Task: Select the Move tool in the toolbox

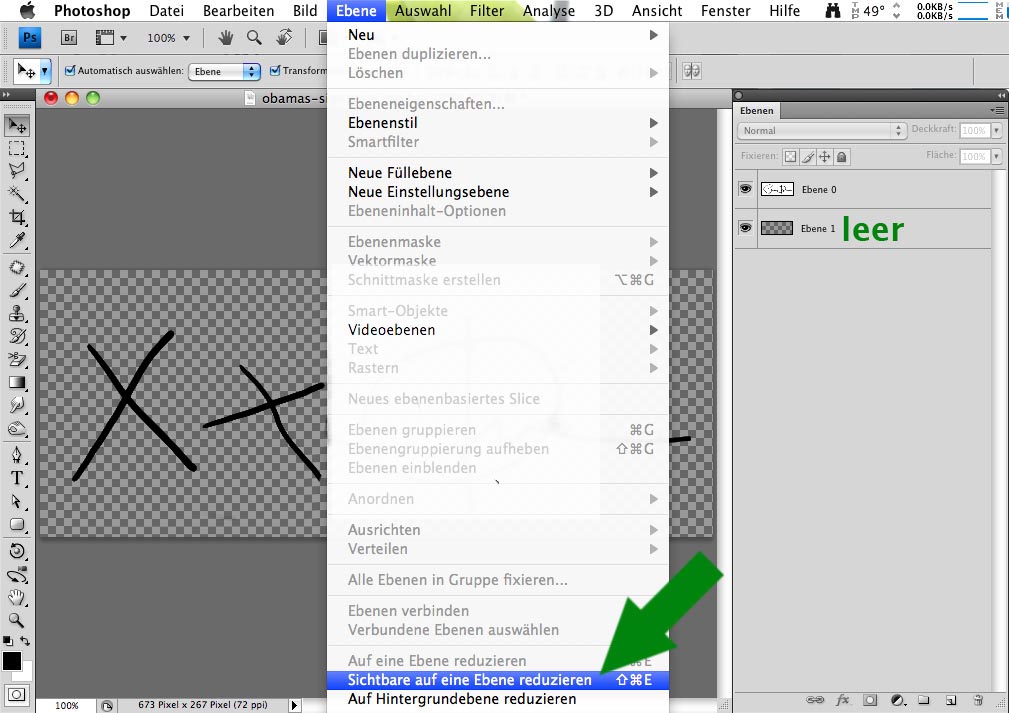Action: point(17,125)
